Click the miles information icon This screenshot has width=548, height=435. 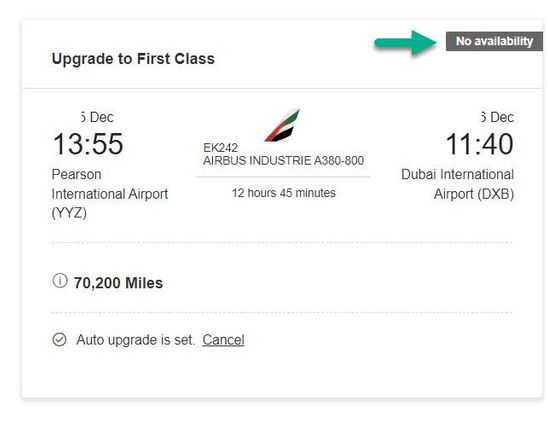(60, 281)
